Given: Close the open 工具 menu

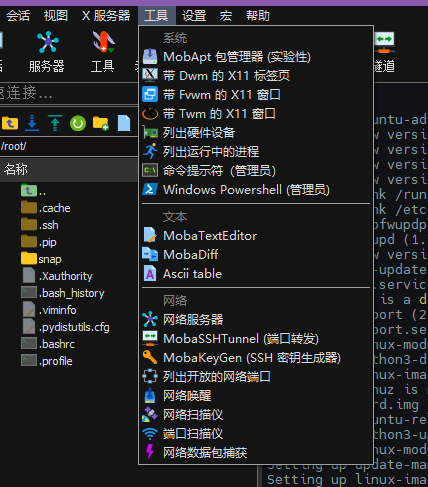Looking at the screenshot, I should click(156, 16).
